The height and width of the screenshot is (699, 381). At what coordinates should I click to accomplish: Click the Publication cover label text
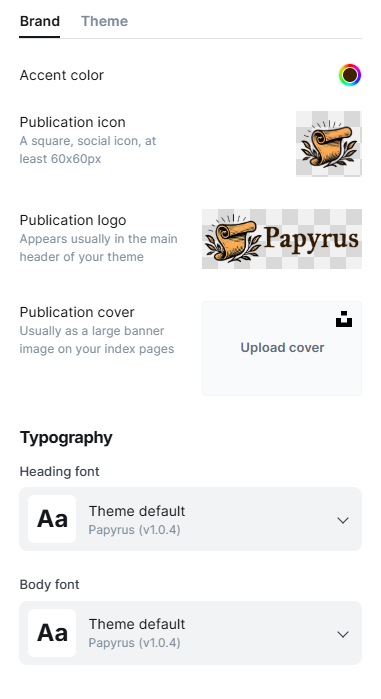click(77, 312)
